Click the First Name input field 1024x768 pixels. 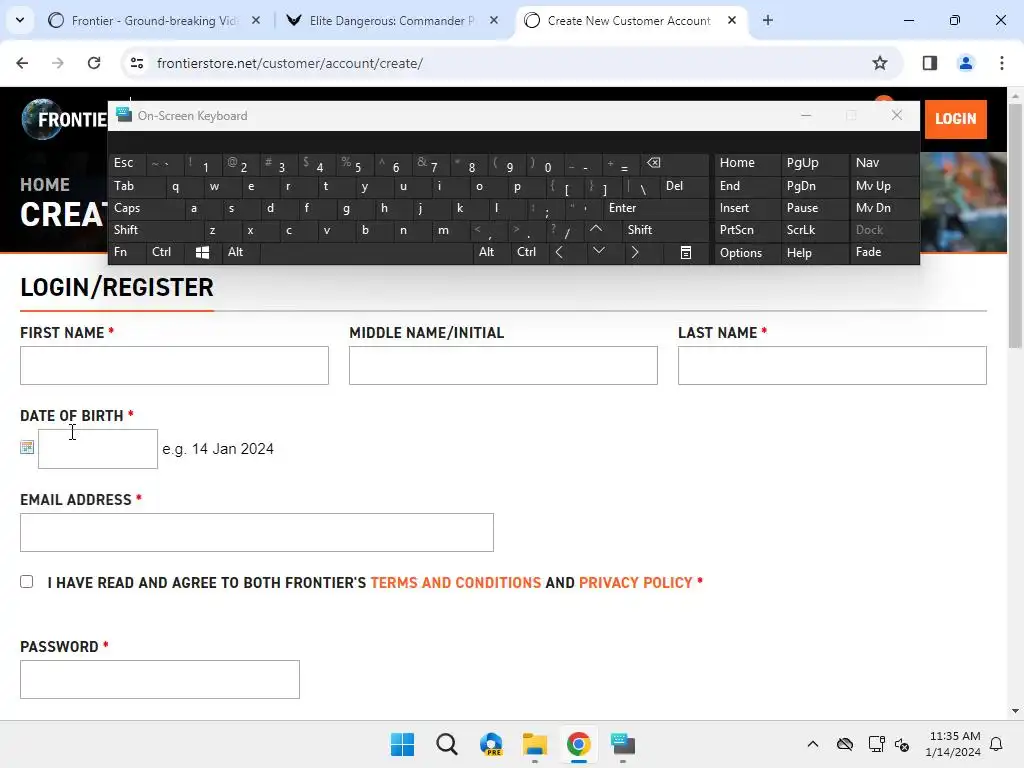point(174,365)
